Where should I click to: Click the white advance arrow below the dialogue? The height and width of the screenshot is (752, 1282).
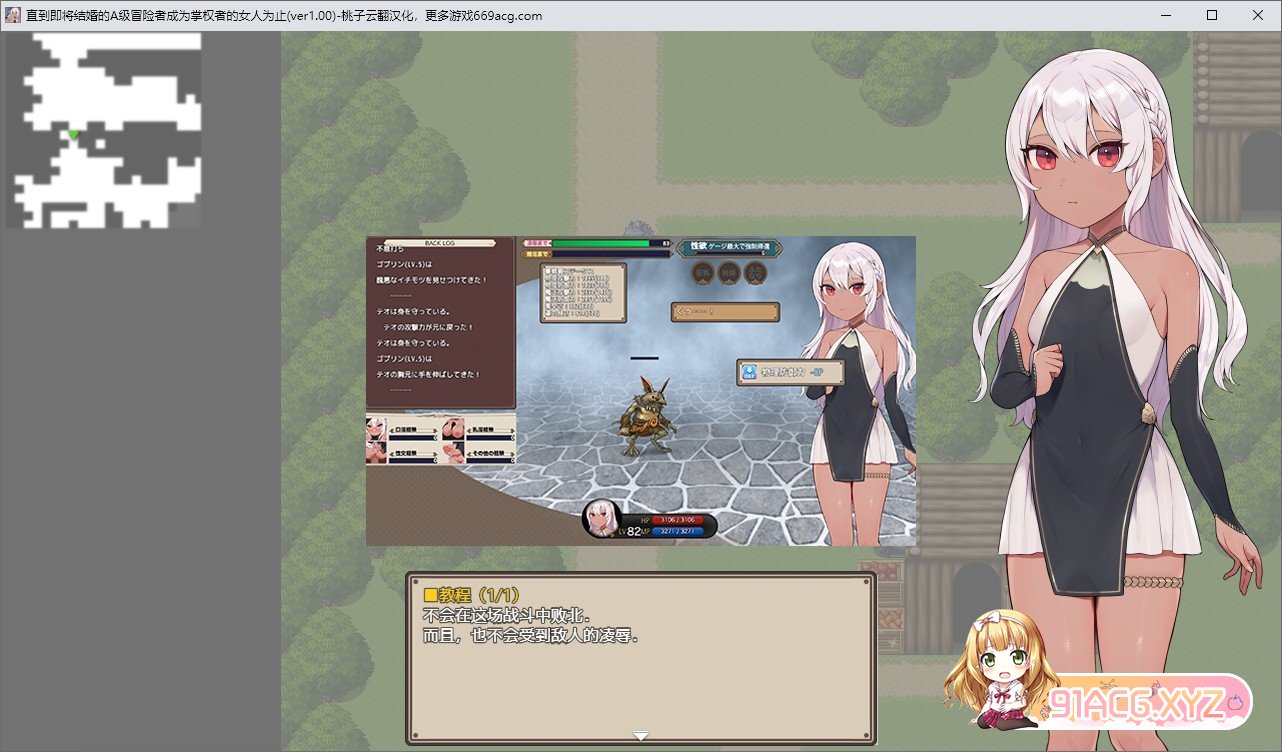(x=641, y=736)
